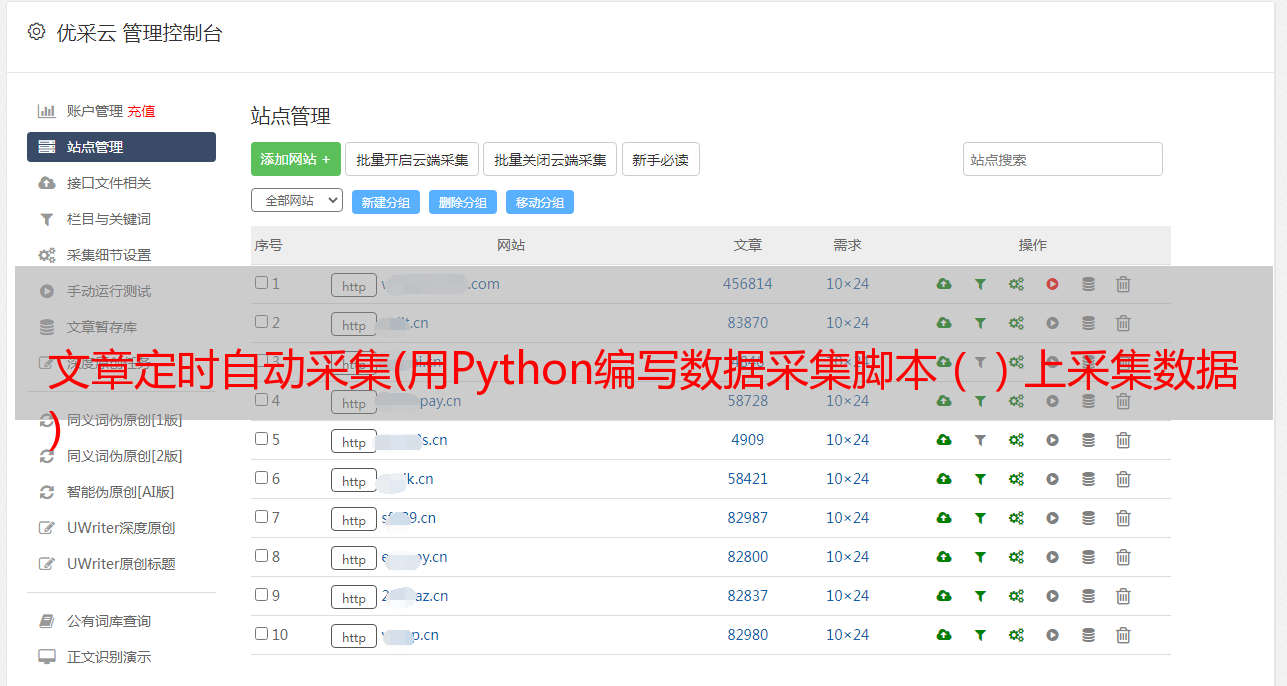Click the play icon in row 7
The height and width of the screenshot is (686, 1287).
(1052, 518)
